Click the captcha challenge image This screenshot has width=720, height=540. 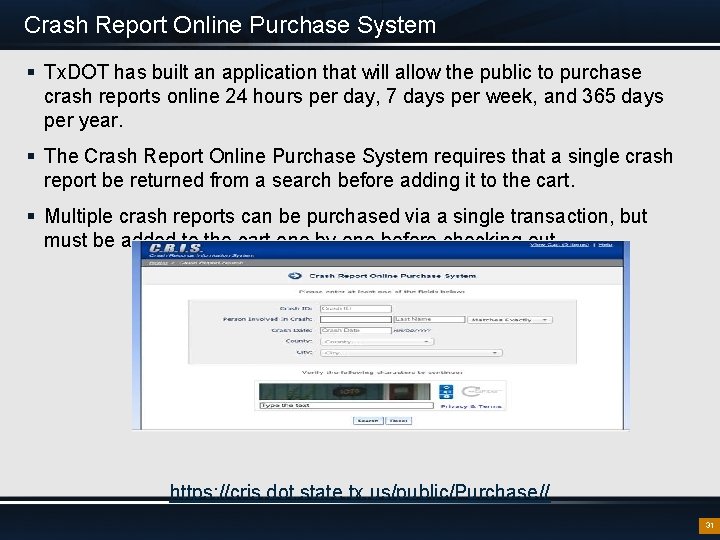tap(345, 392)
